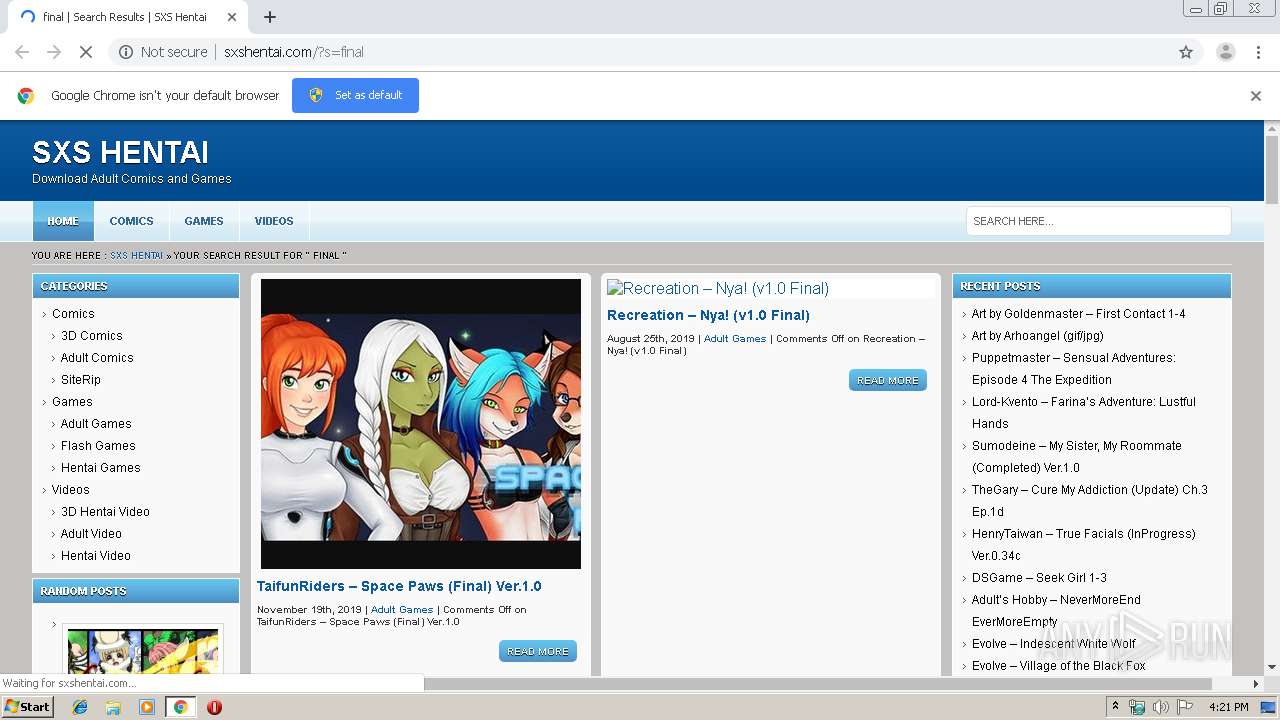The image size is (1280, 720).
Task: View site information next to Not secure
Action: [x=126, y=52]
